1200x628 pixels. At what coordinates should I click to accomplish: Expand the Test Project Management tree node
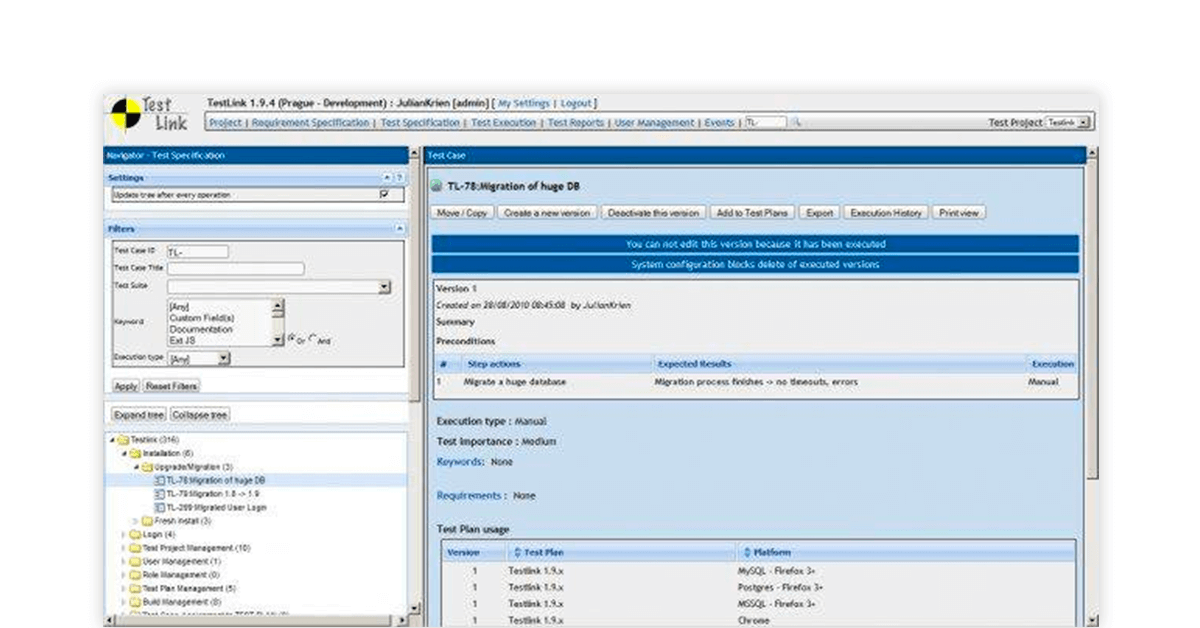[x=124, y=548]
